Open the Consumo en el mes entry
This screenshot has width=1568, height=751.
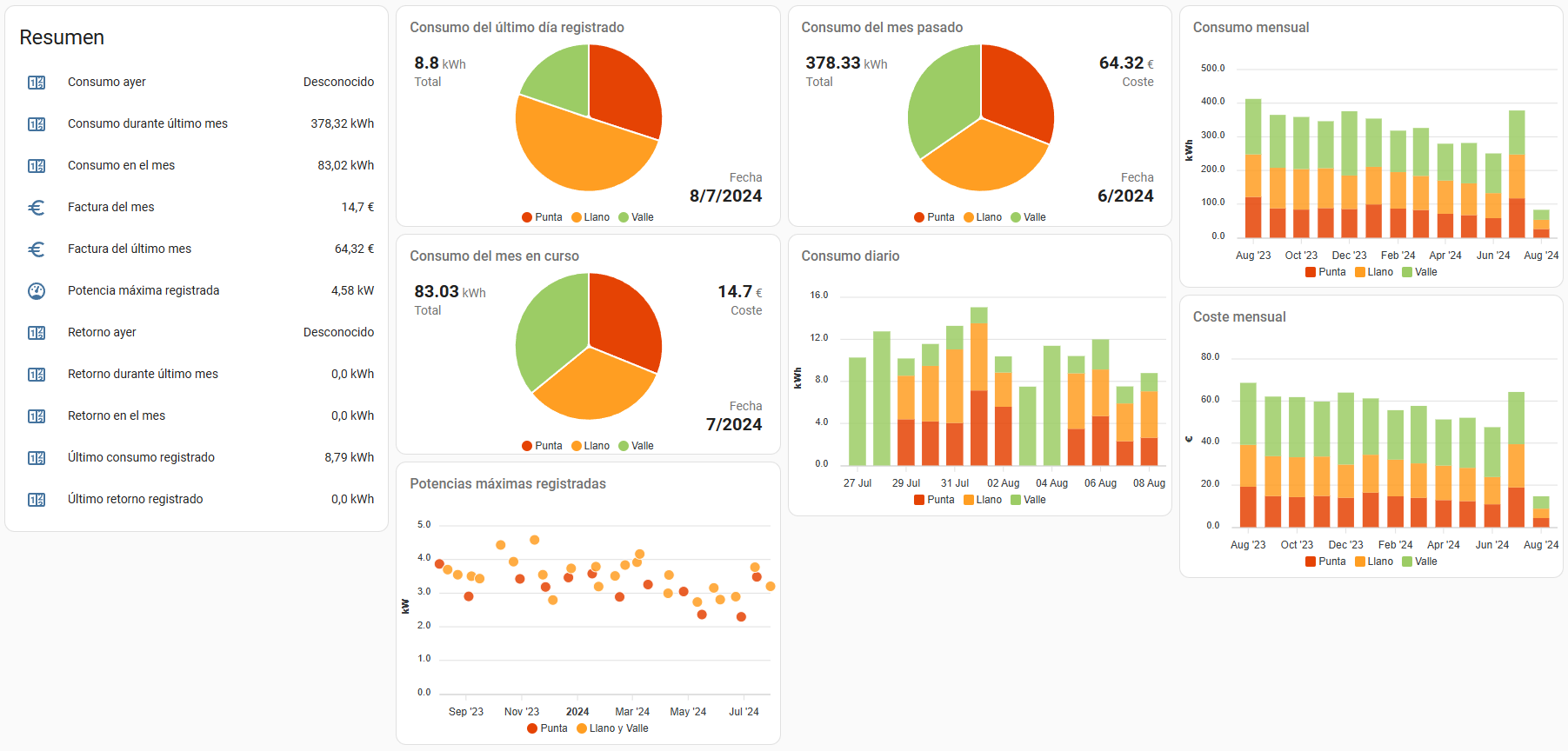(x=197, y=166)
